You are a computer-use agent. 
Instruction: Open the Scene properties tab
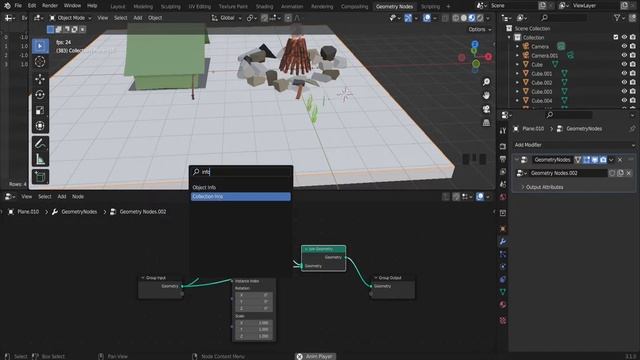pyautogui.click(x=503, y=184)
